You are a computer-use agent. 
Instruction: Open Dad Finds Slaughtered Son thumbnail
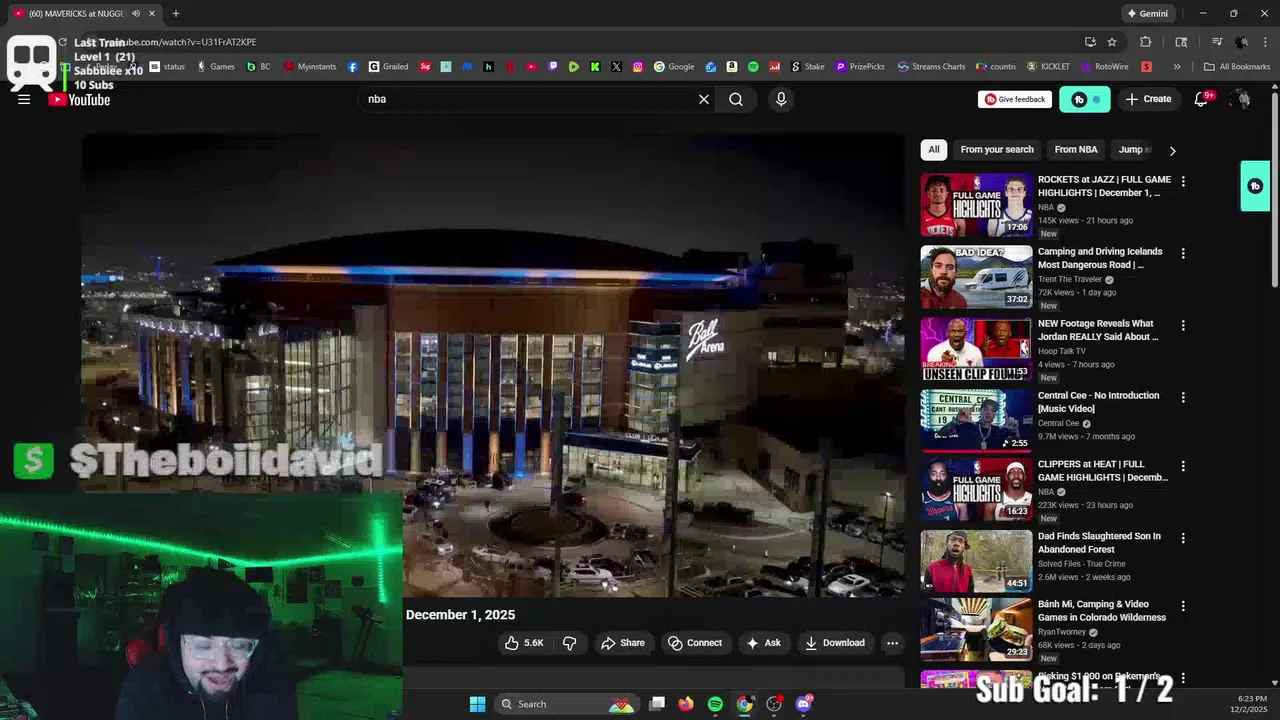coord(976,561)
